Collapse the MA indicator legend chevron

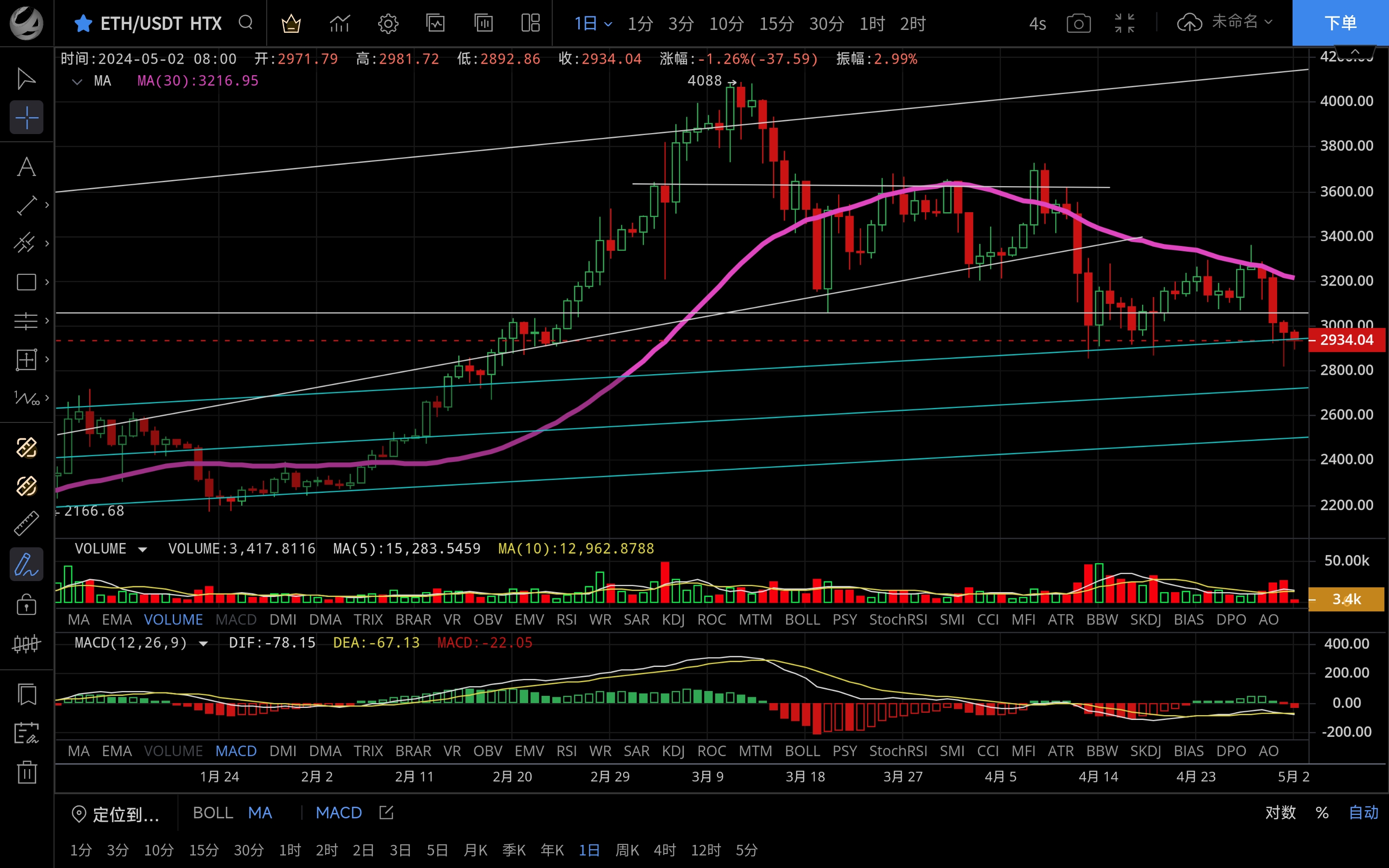pyautogui.click(x=77, y=81)
